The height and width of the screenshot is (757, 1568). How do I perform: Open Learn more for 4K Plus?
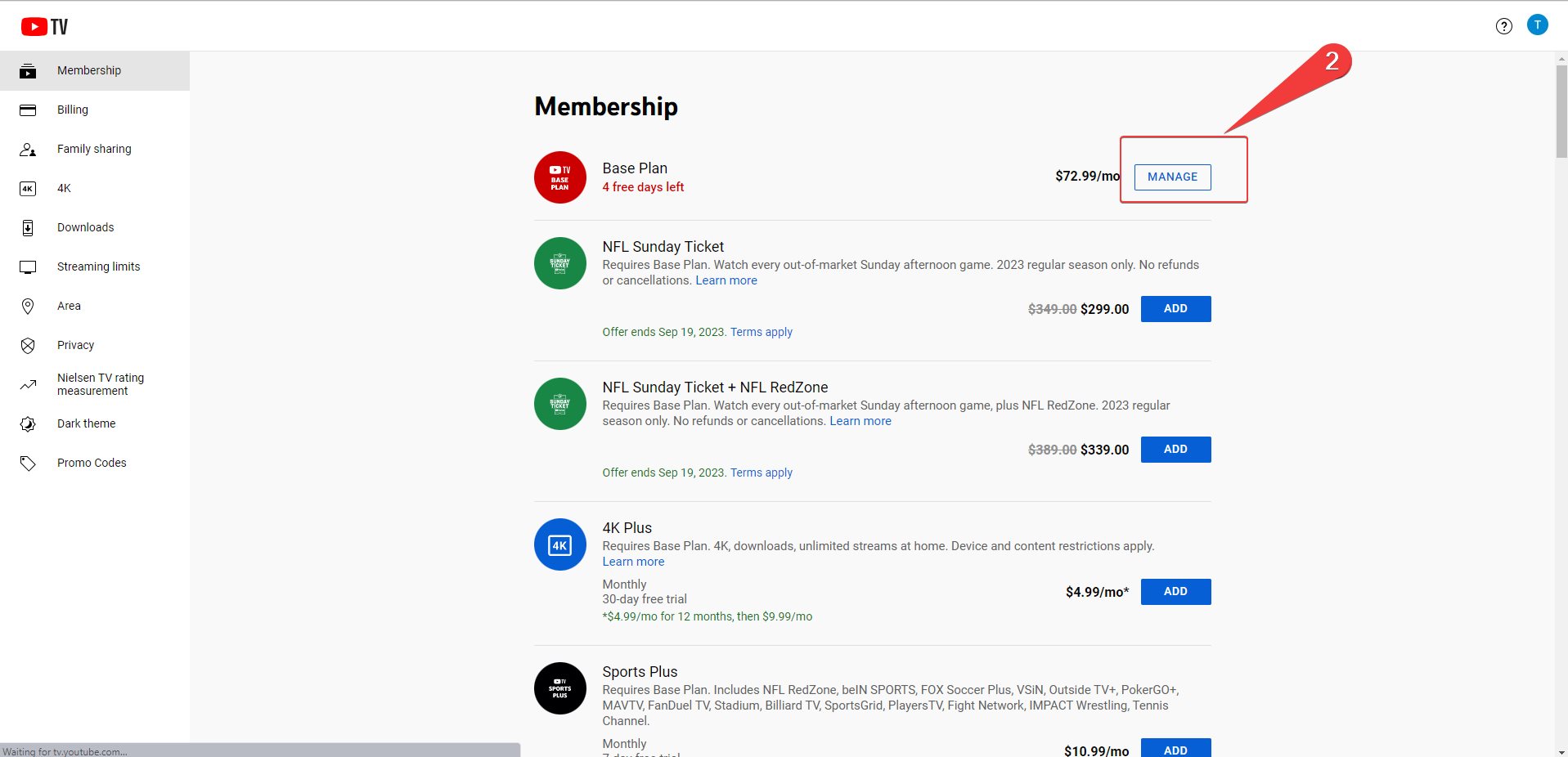pyautogui.click(x=632, y=562)
